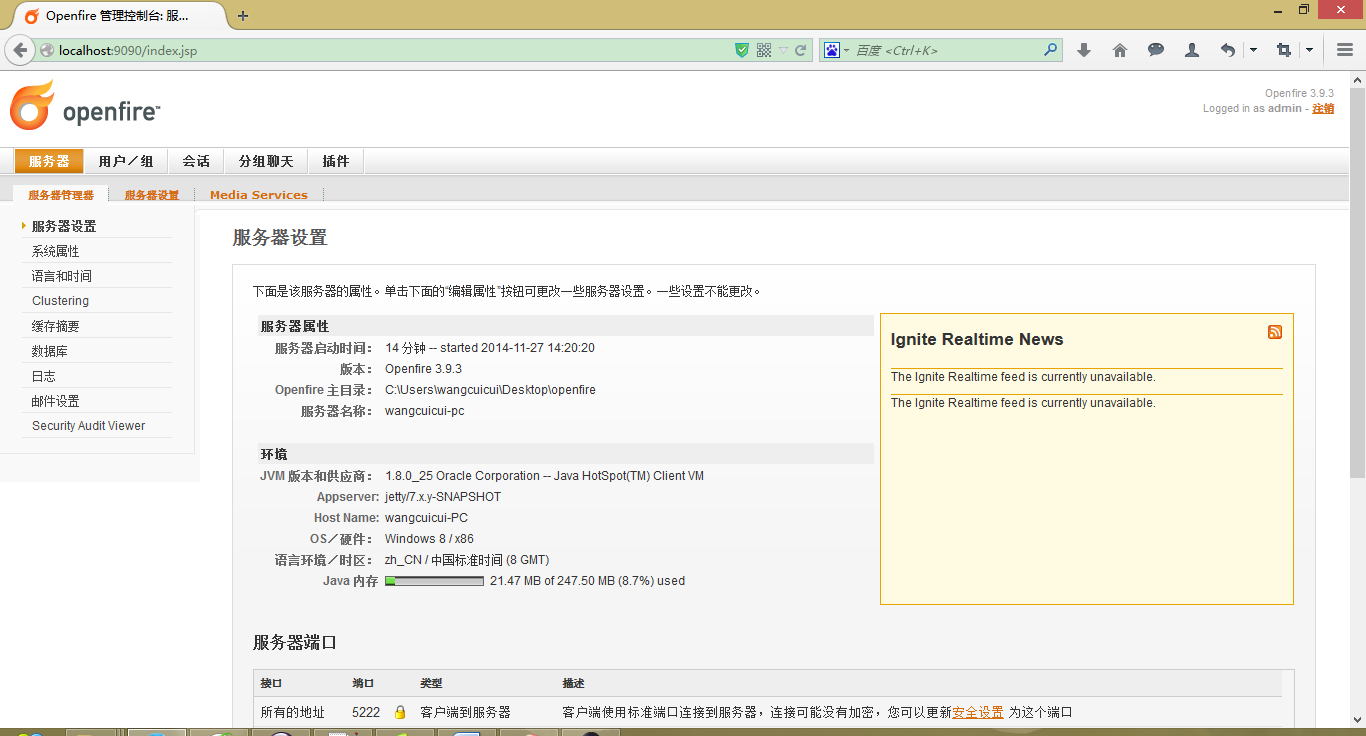
Task: Click the crop screenshot toolbar icon
Action: click(x=1284, y=50)
